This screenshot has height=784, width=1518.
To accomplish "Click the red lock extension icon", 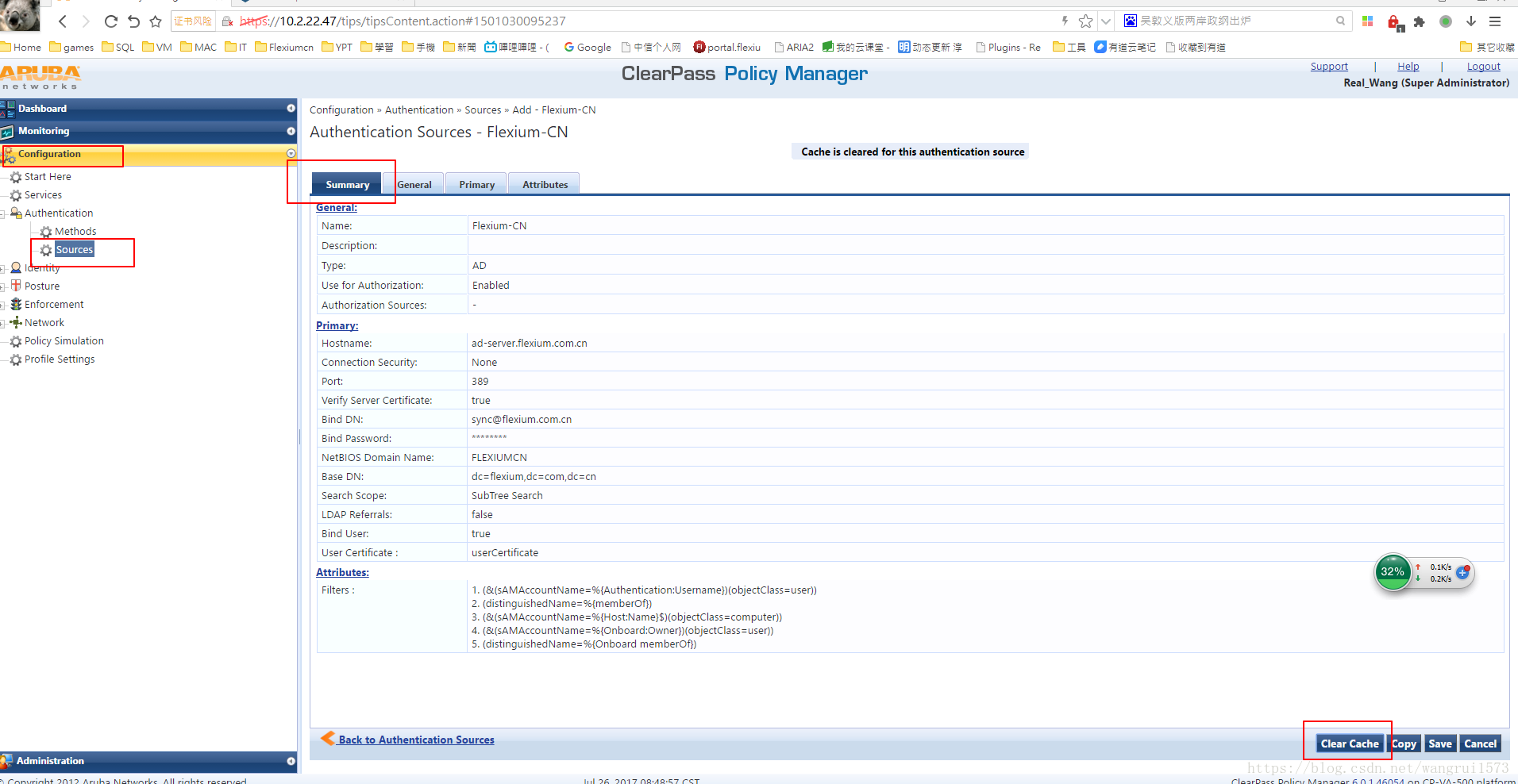I will click(1395, 22).
